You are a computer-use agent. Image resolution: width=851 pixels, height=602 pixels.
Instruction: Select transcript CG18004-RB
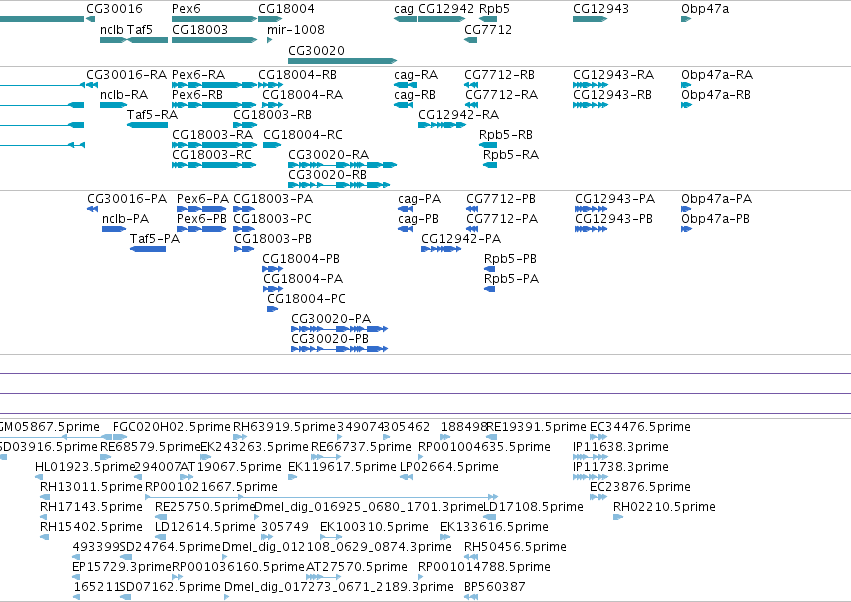tap(297, 74)
